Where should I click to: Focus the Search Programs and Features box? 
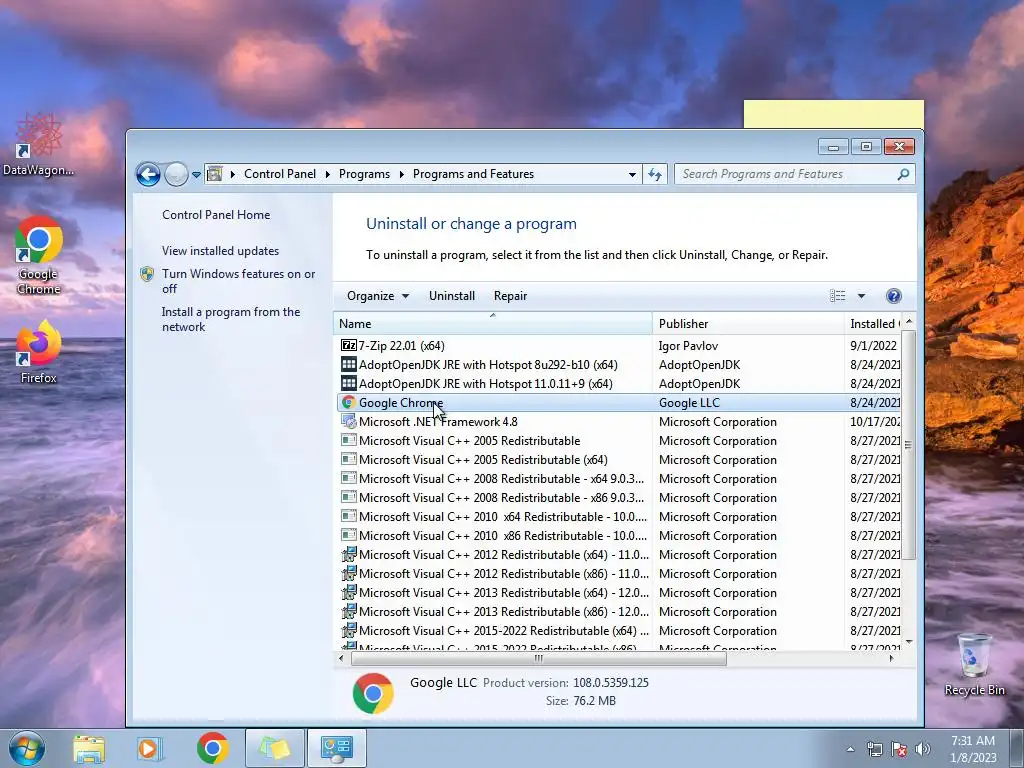pos(786,174)
